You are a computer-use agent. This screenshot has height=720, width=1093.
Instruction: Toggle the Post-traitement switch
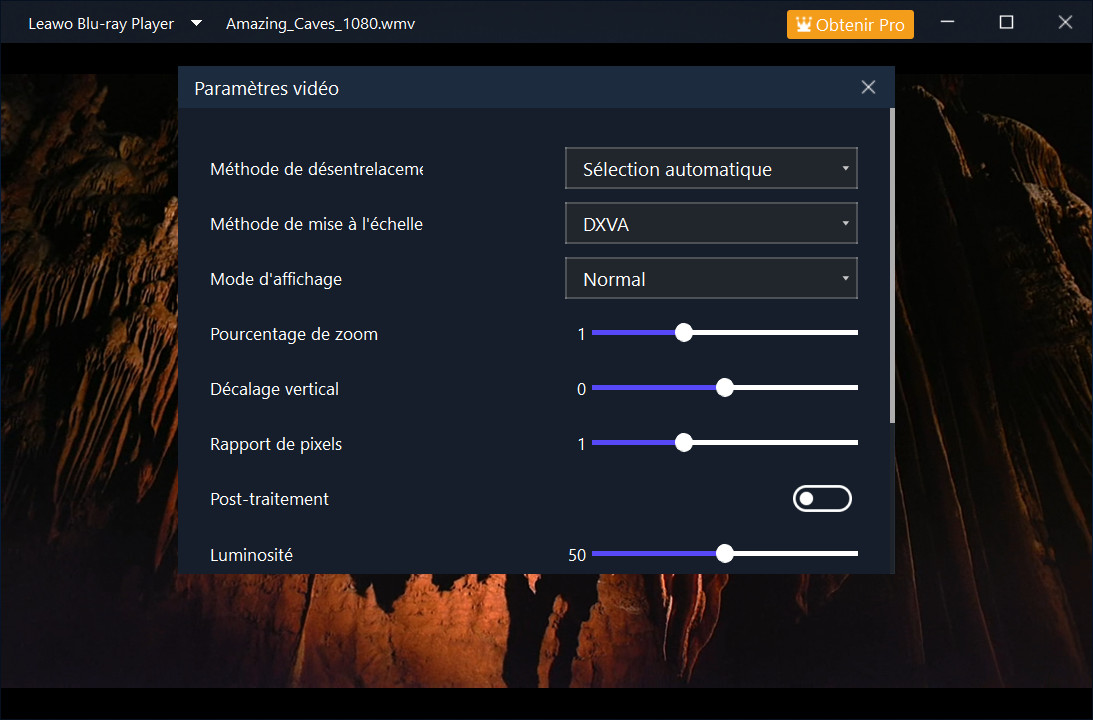point(822,498)
